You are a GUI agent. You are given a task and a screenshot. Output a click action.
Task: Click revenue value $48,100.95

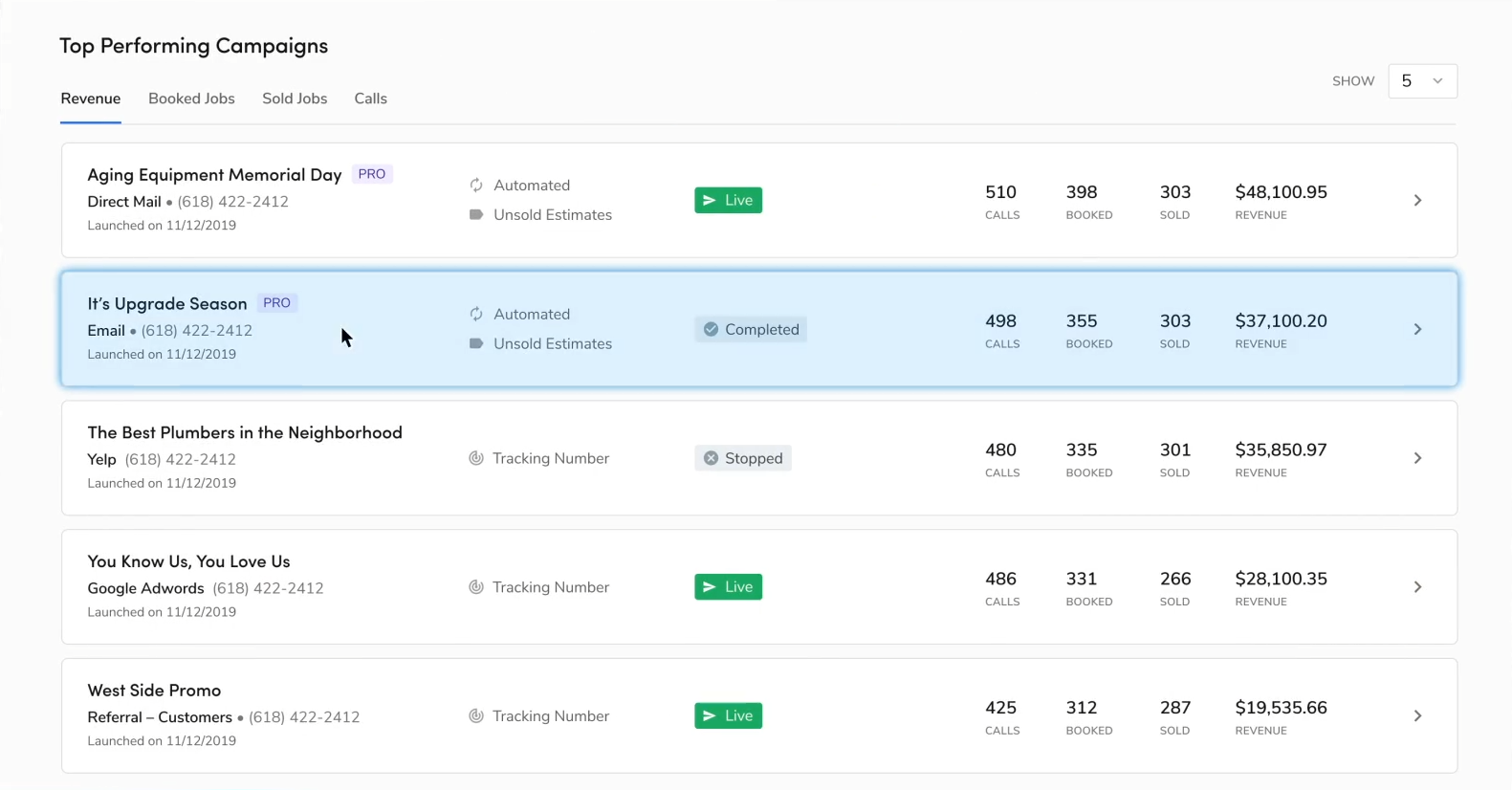pos(1281,192)
